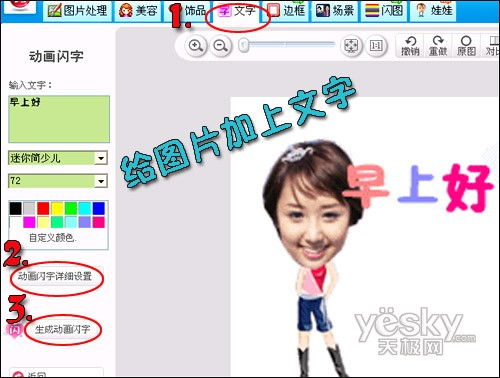
Task: Click 自定义颜色 custom color link
Action: 53,238
